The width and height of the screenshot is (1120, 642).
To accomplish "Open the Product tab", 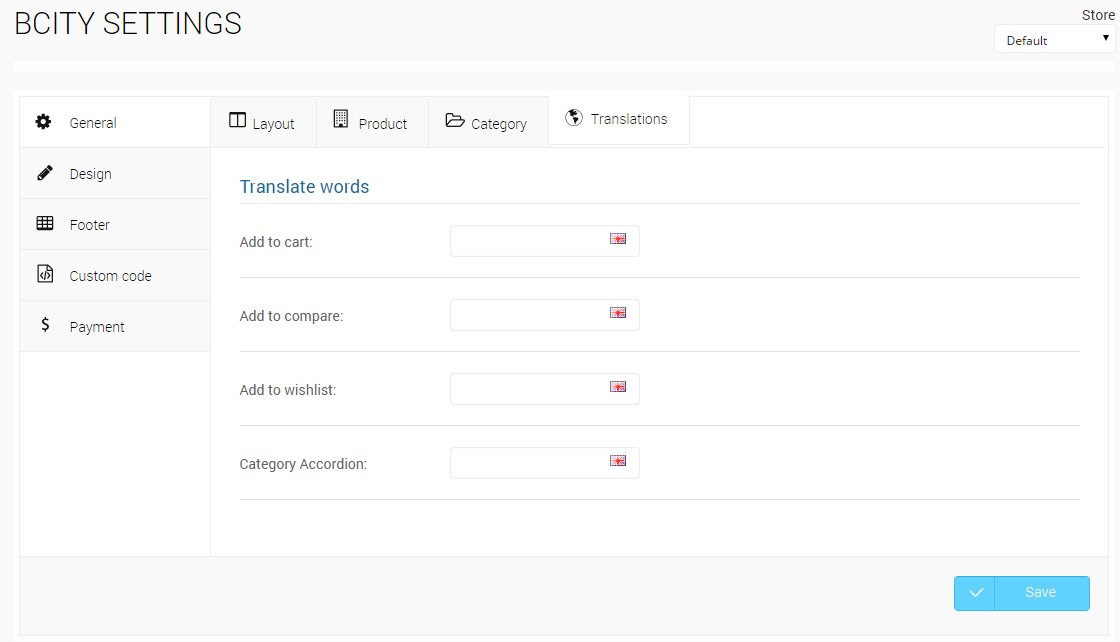I will pyautogui.click(x=372, y=123).
